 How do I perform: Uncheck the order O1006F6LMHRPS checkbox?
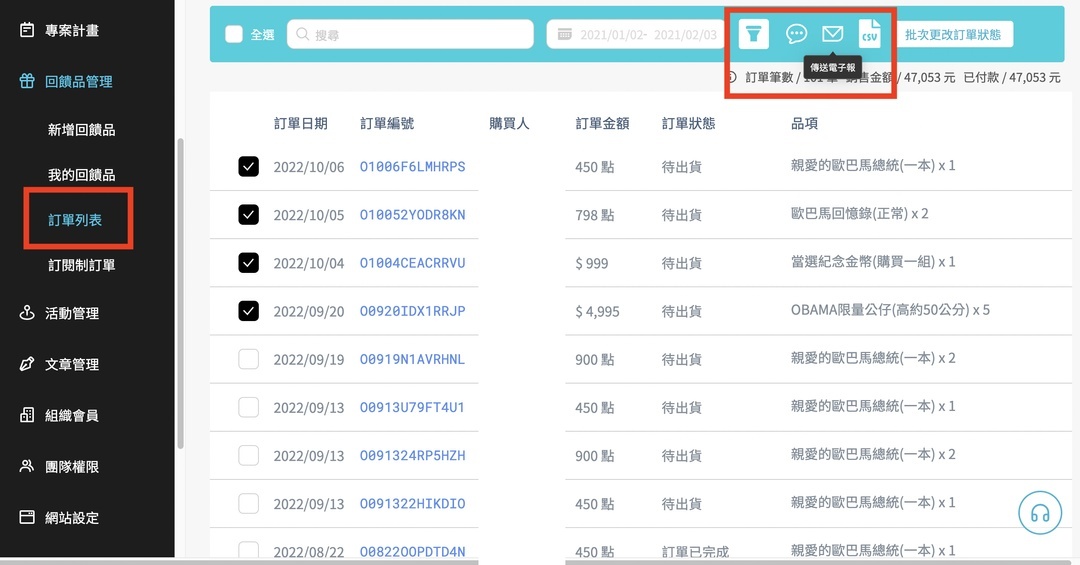click(x=248, y=167)
